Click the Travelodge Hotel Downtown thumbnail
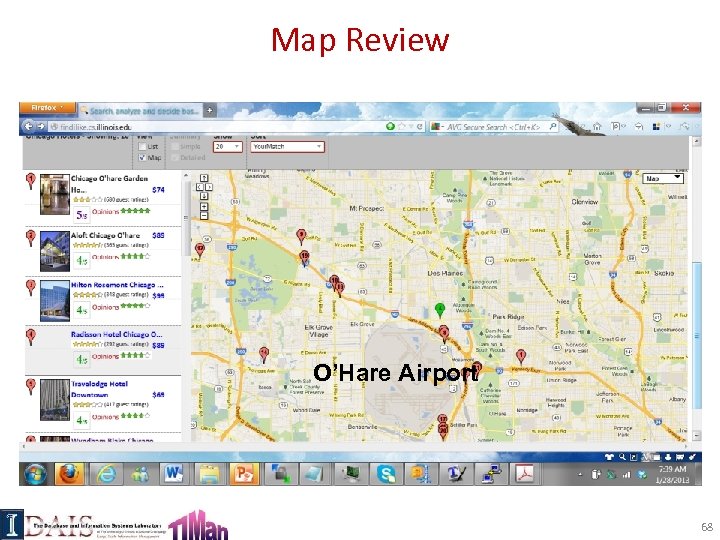 point(55,399)
